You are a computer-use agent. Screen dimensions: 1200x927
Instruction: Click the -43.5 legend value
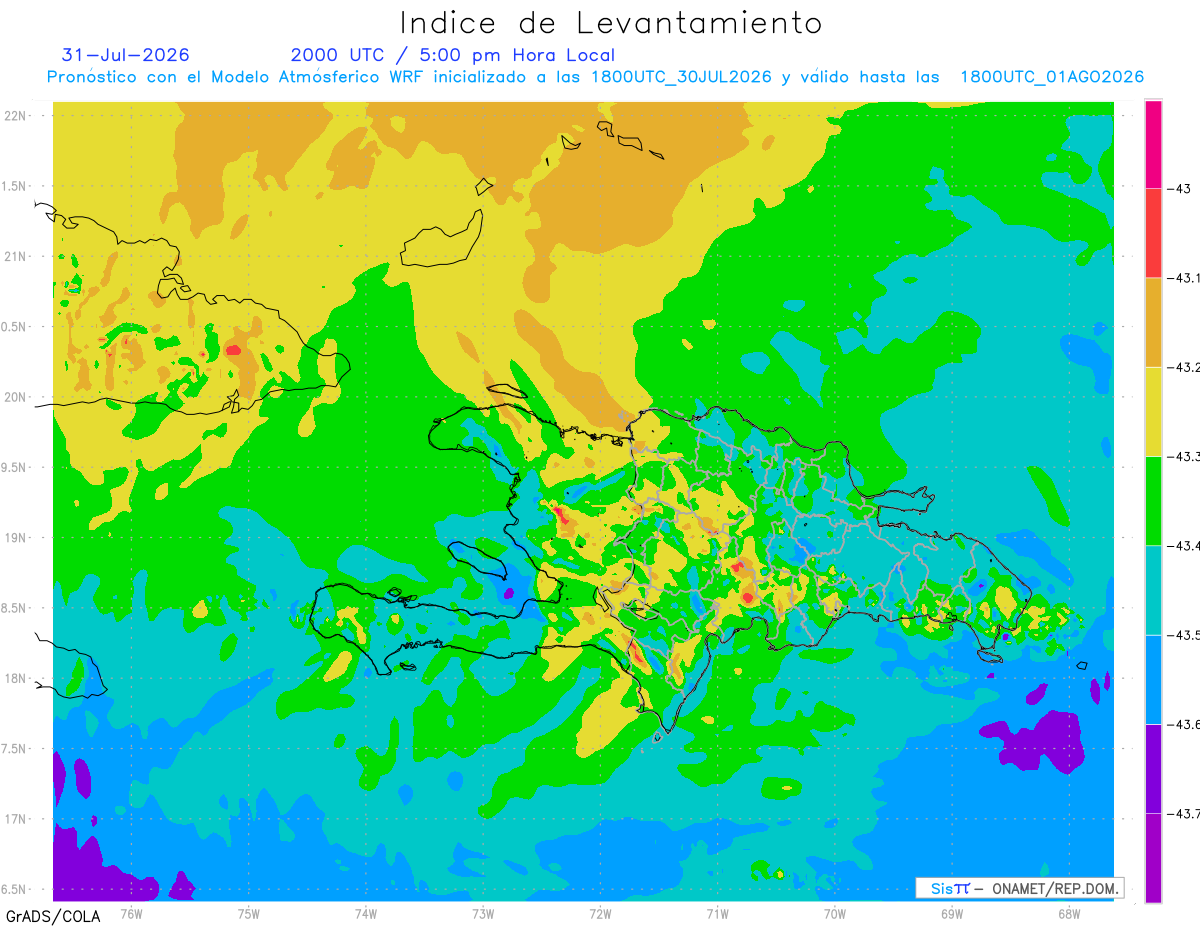(1184, 635)
